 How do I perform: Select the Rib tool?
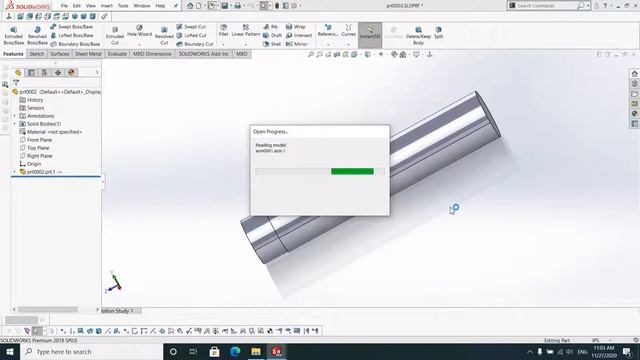271,27
